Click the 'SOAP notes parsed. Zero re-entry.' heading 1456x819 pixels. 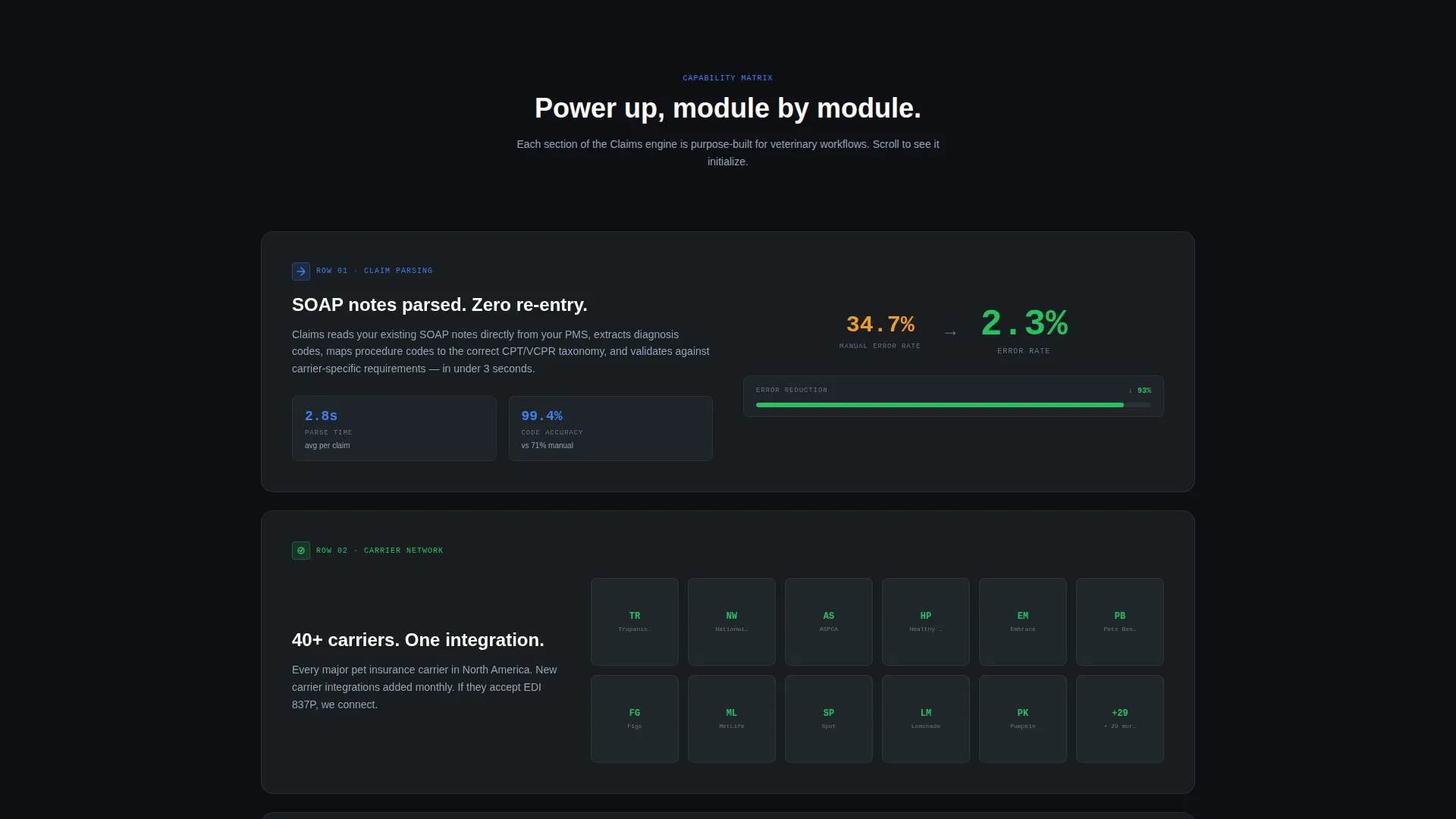[x=440, y=305]
